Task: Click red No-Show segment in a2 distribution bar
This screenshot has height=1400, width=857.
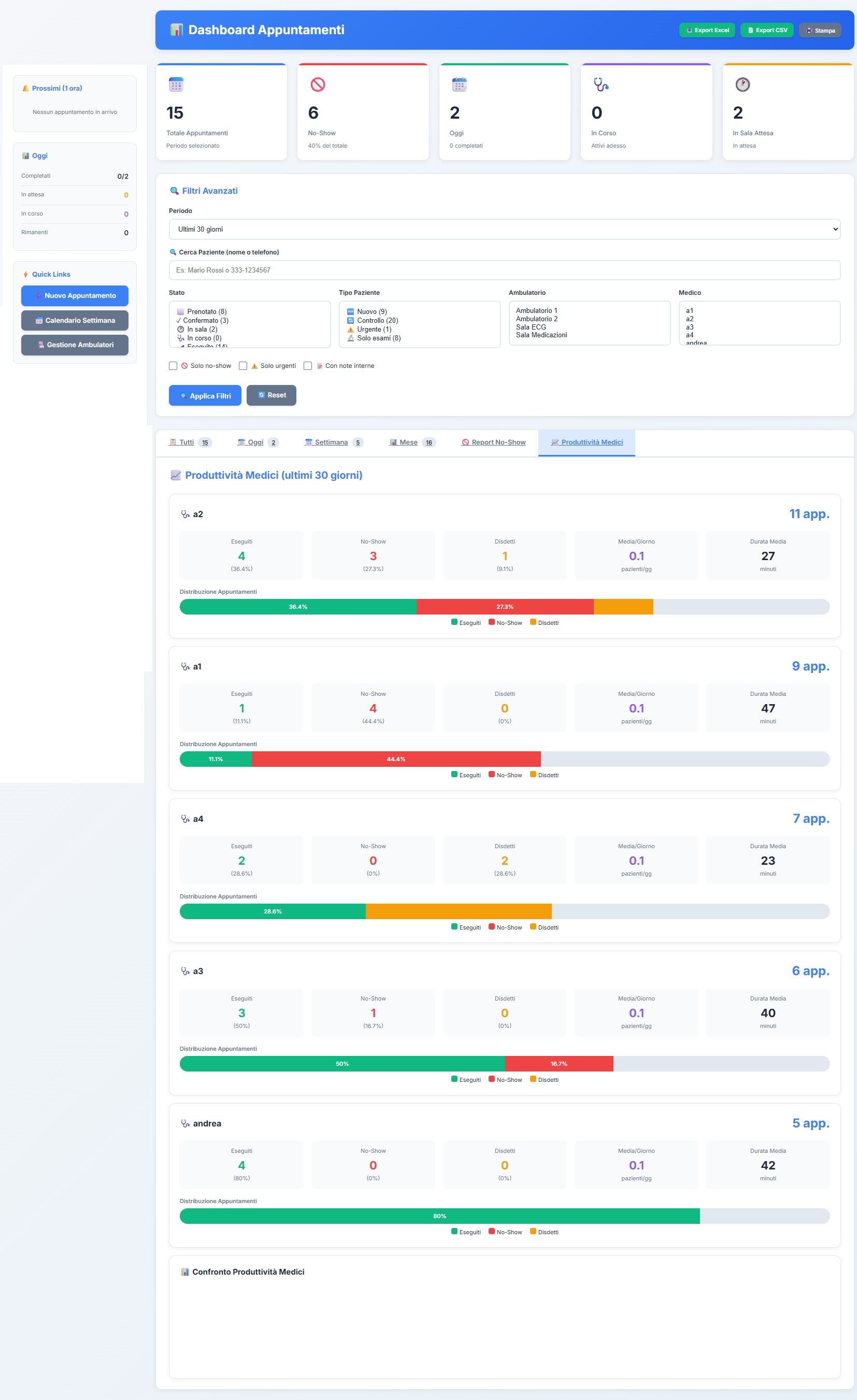Action: point(505,607)
